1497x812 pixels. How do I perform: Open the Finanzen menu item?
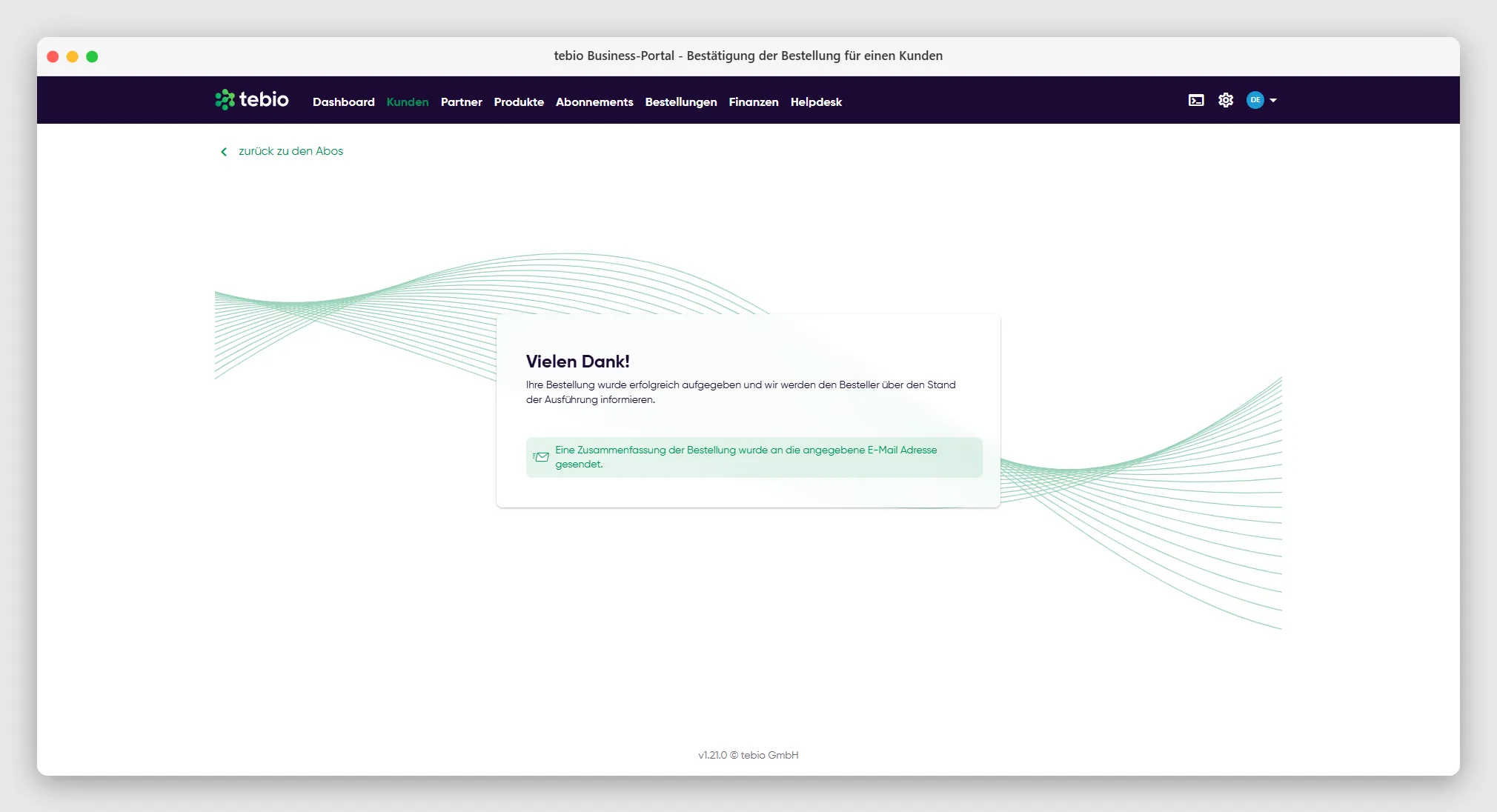pyautogui.click(x=754, y=102)
